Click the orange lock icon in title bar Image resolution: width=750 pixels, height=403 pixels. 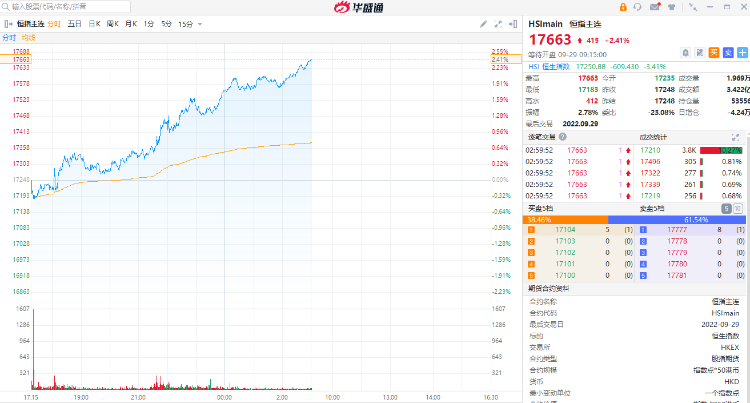pos(623,7)
